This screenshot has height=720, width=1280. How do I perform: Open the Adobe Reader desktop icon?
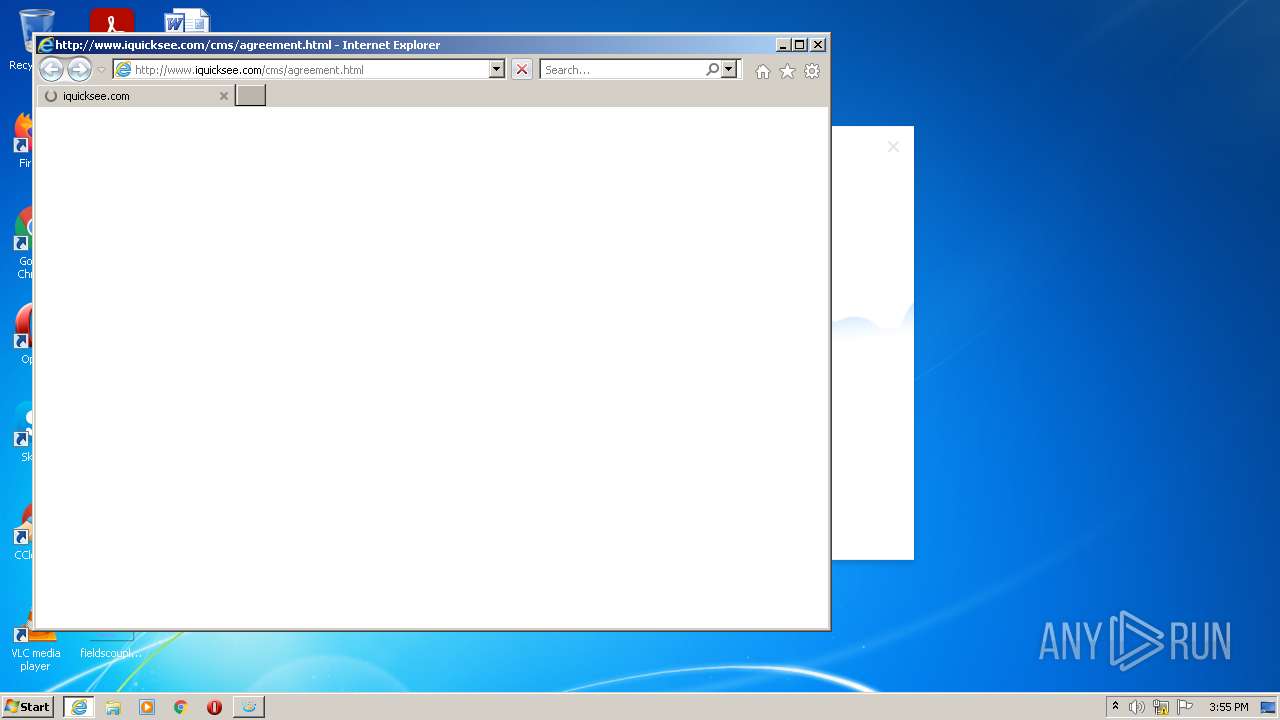coord(111,21)
